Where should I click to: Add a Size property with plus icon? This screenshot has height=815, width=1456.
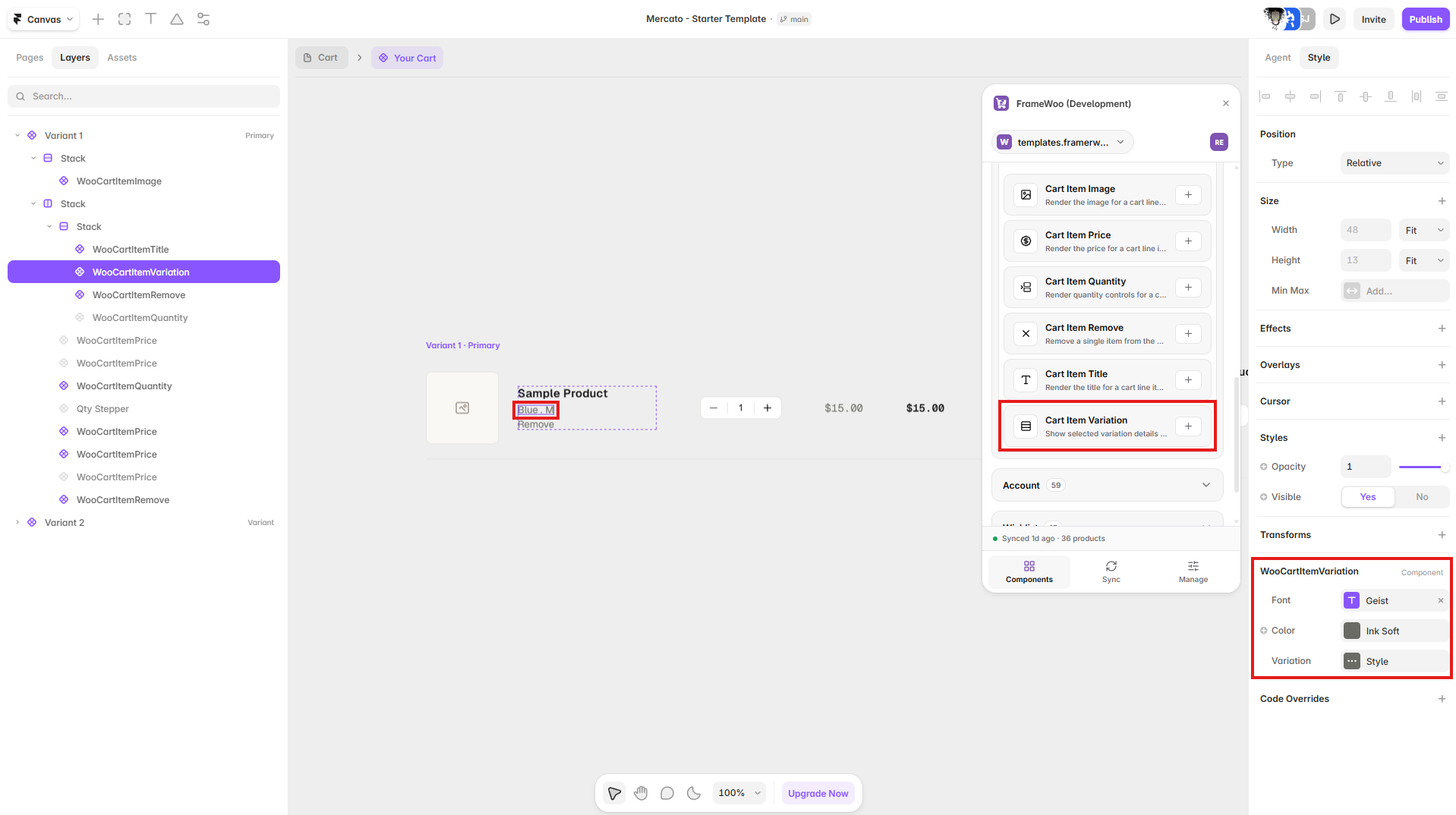tap(1442, 201)
